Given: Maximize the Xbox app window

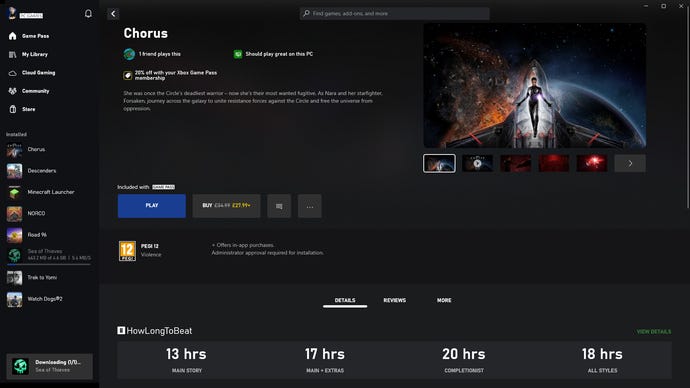Looking at the screenshot, I should point(664,6).
